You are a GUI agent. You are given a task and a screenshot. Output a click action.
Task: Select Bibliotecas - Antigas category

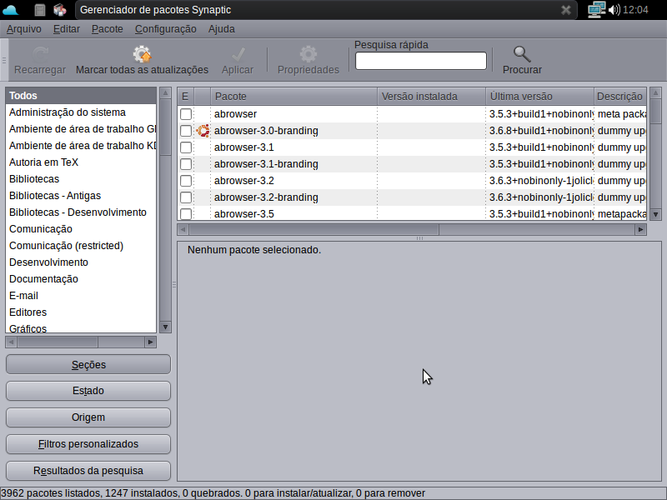(x=81, y=196)
